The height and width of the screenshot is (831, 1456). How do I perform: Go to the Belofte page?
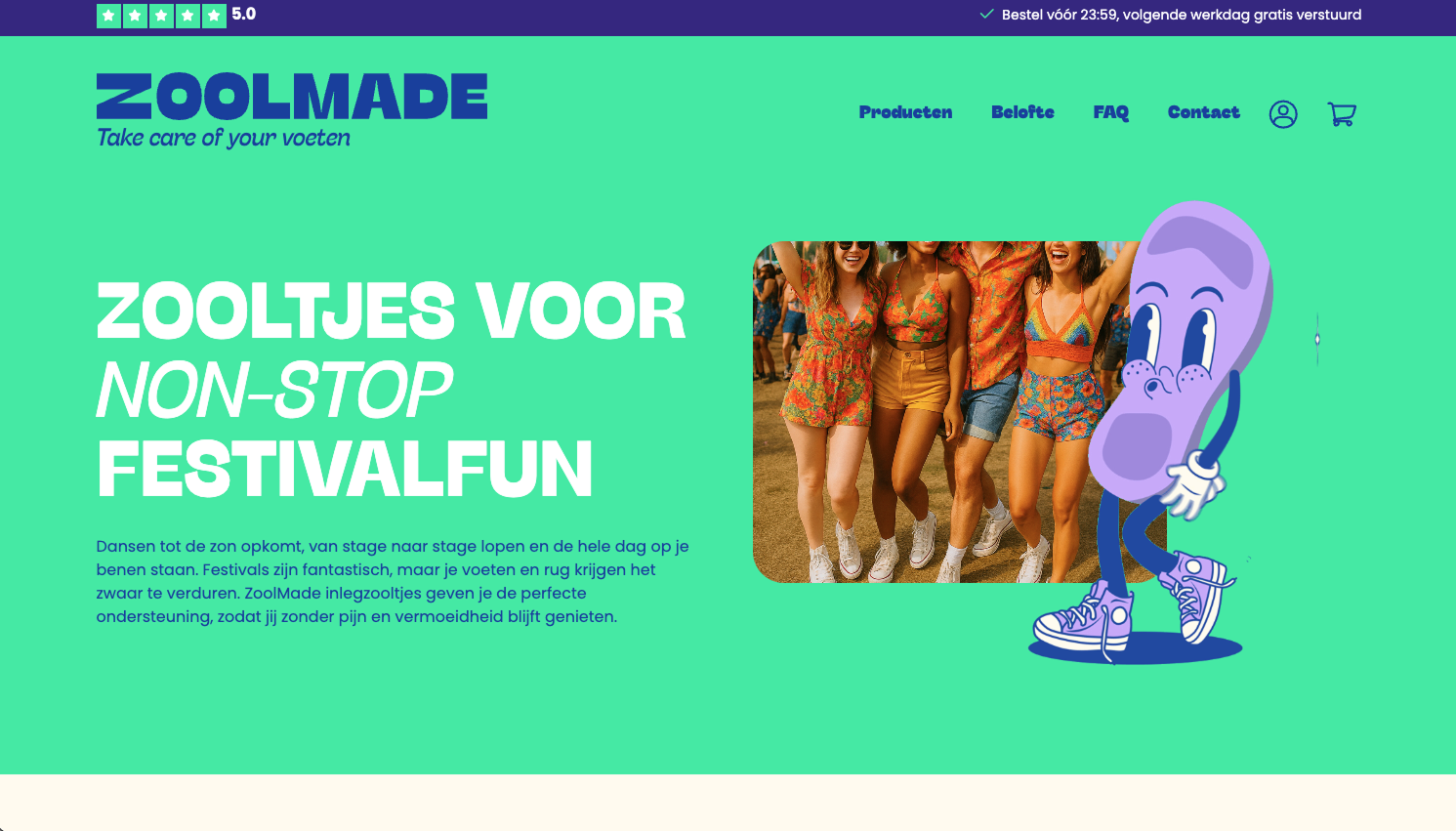pos(1022,112)
